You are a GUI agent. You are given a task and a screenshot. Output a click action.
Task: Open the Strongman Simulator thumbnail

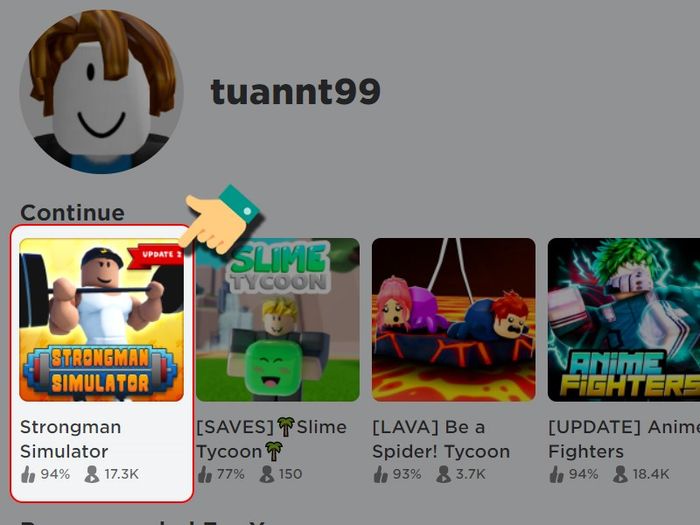click(x=101, y=320)
